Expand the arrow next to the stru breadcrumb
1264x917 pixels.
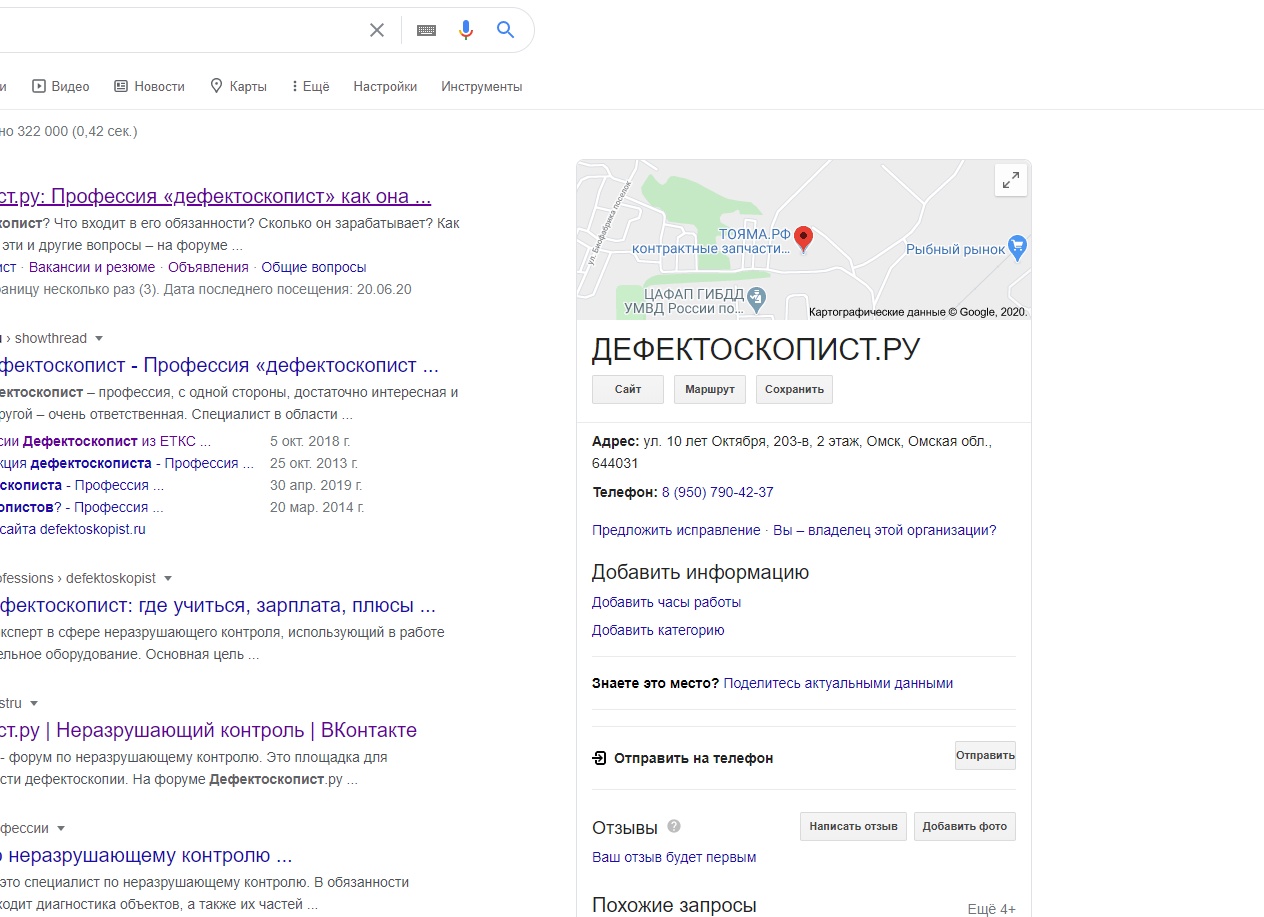point(34,703)
